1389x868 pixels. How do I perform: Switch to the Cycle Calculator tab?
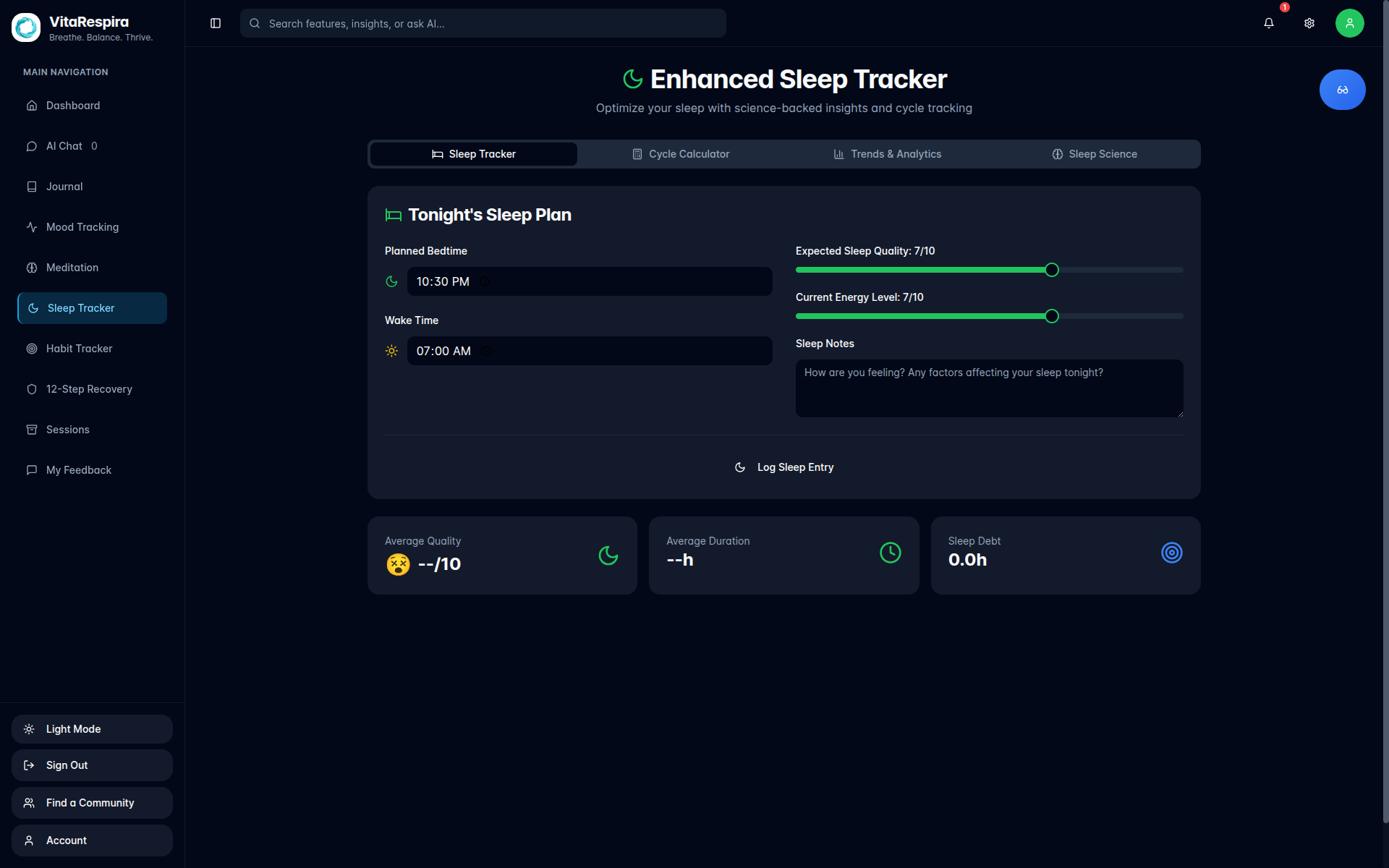680,154
